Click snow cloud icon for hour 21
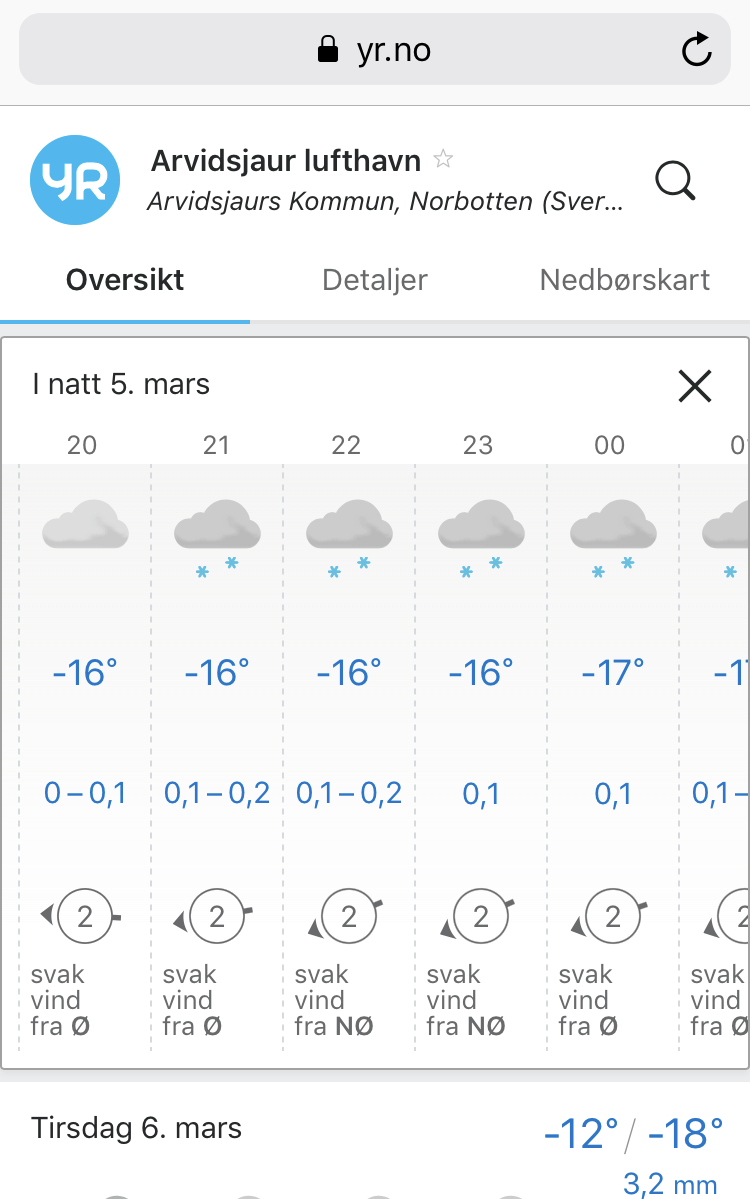The height and width of the screenshot is (1199, 750). [x=217, y=537]
